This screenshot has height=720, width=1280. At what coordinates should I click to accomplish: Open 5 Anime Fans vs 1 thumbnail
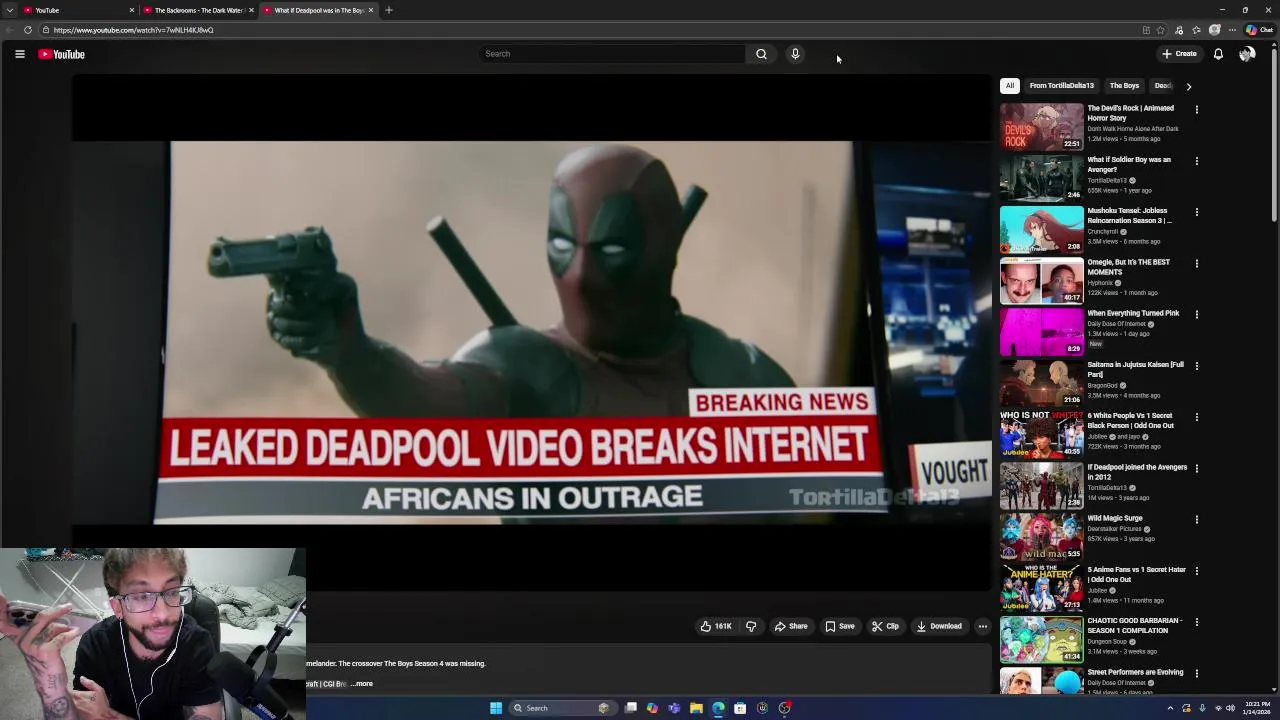click(1041, 588)
